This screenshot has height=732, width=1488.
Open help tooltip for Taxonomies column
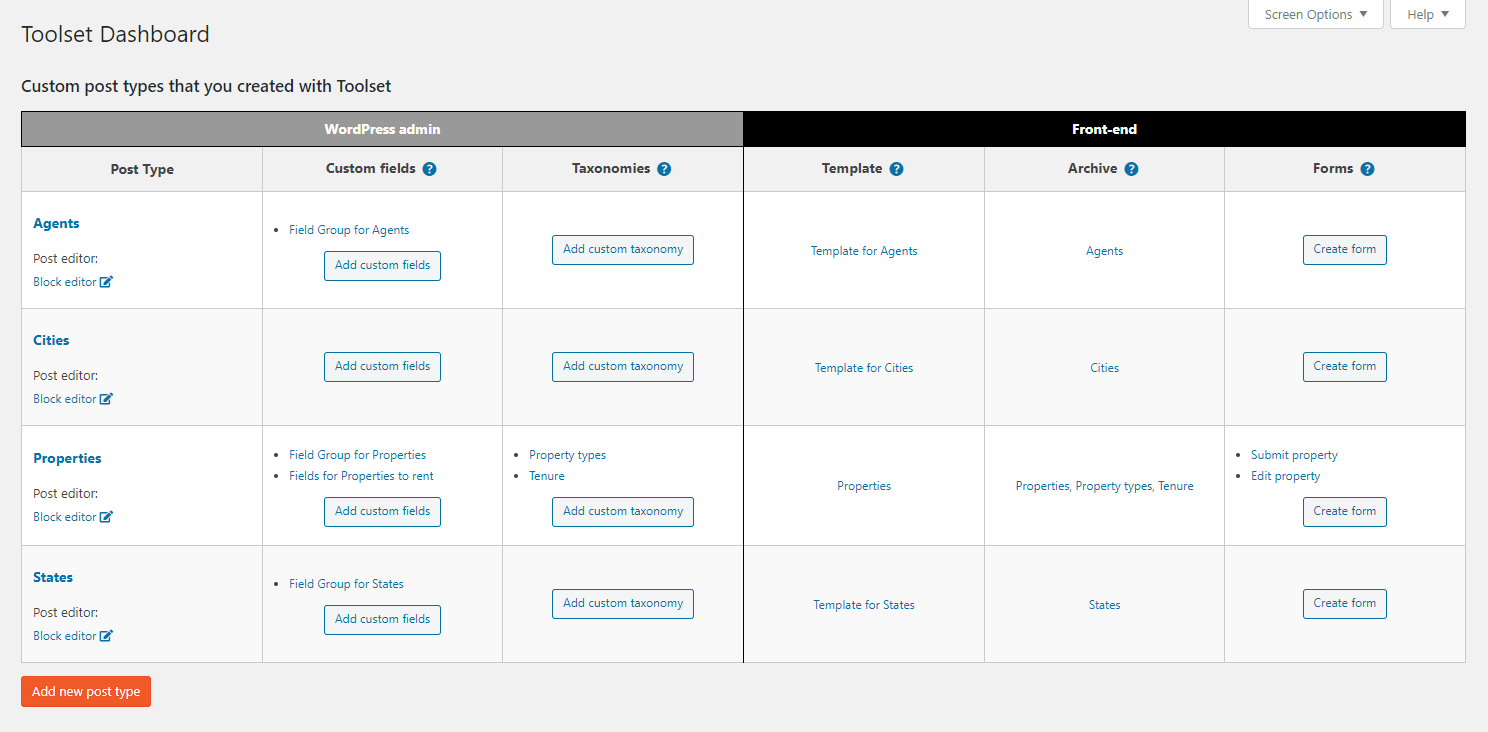pyautogui.click(x=664, y=169)
